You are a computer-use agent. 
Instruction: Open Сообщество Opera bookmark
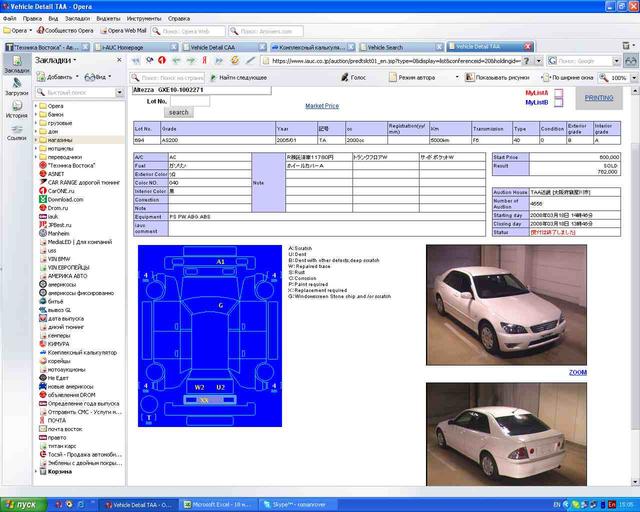pos(65,31)
